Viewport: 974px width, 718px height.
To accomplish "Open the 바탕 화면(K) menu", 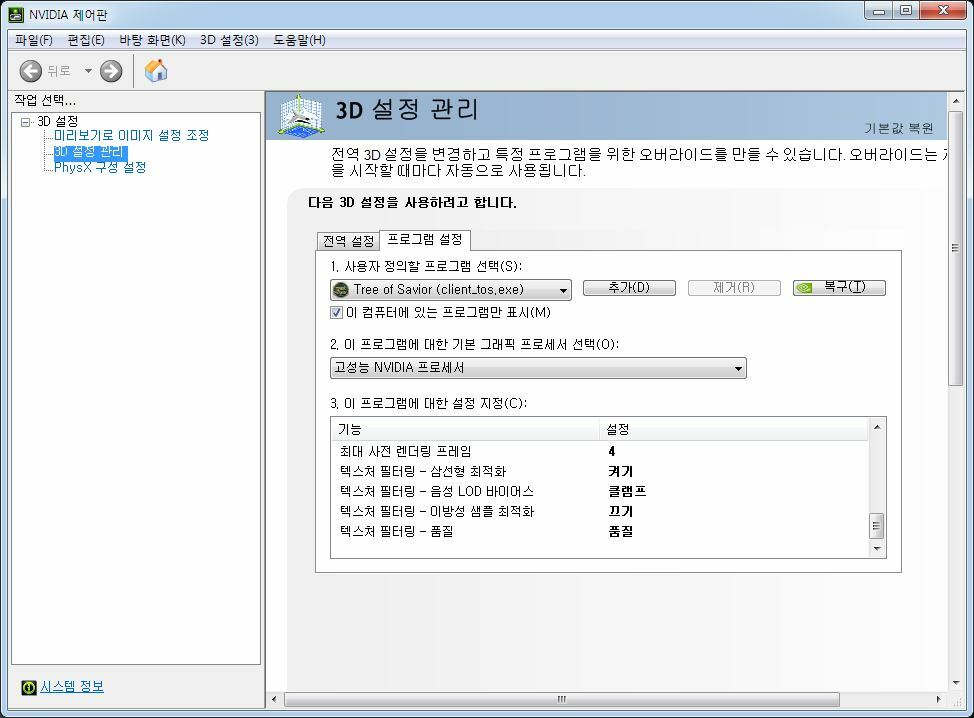I will point(152,40).
